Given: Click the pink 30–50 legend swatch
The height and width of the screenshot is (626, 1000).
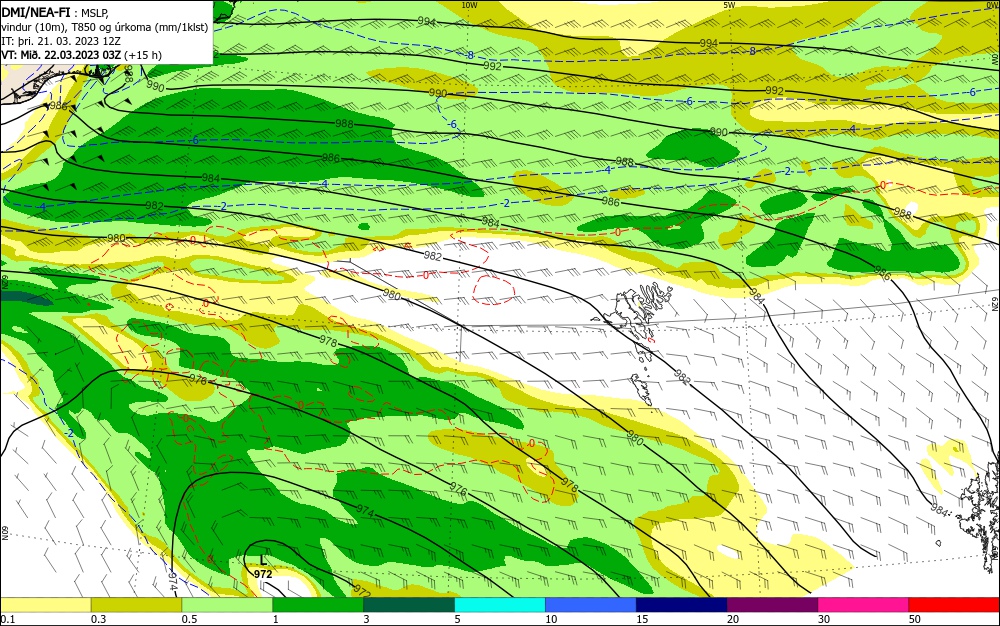Looking at the screenshot, I should tap(864, 605).
